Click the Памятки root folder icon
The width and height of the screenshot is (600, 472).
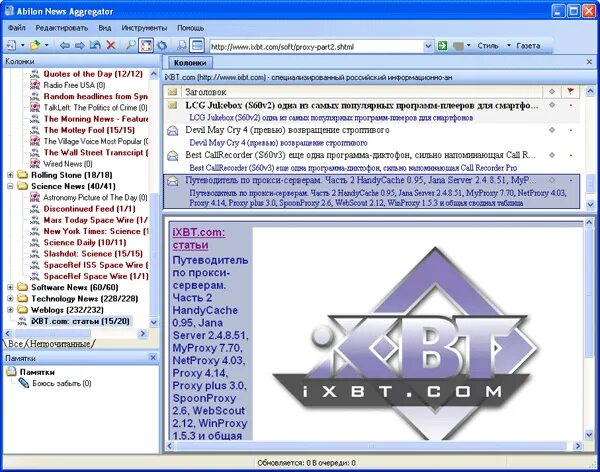[x=11, y=372]
